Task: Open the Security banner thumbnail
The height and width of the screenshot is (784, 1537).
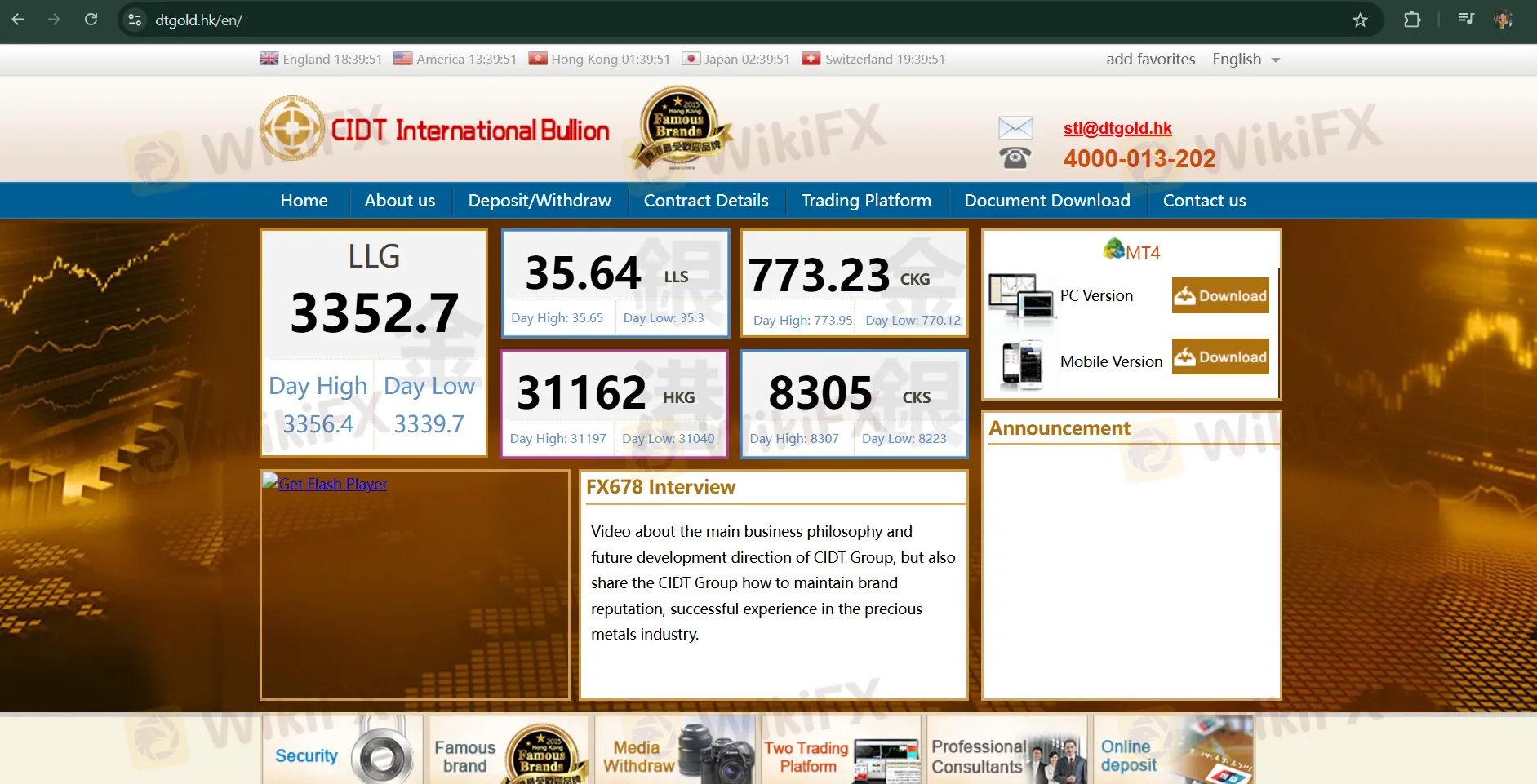Action: pyautogui.click(x=342, y=752)
